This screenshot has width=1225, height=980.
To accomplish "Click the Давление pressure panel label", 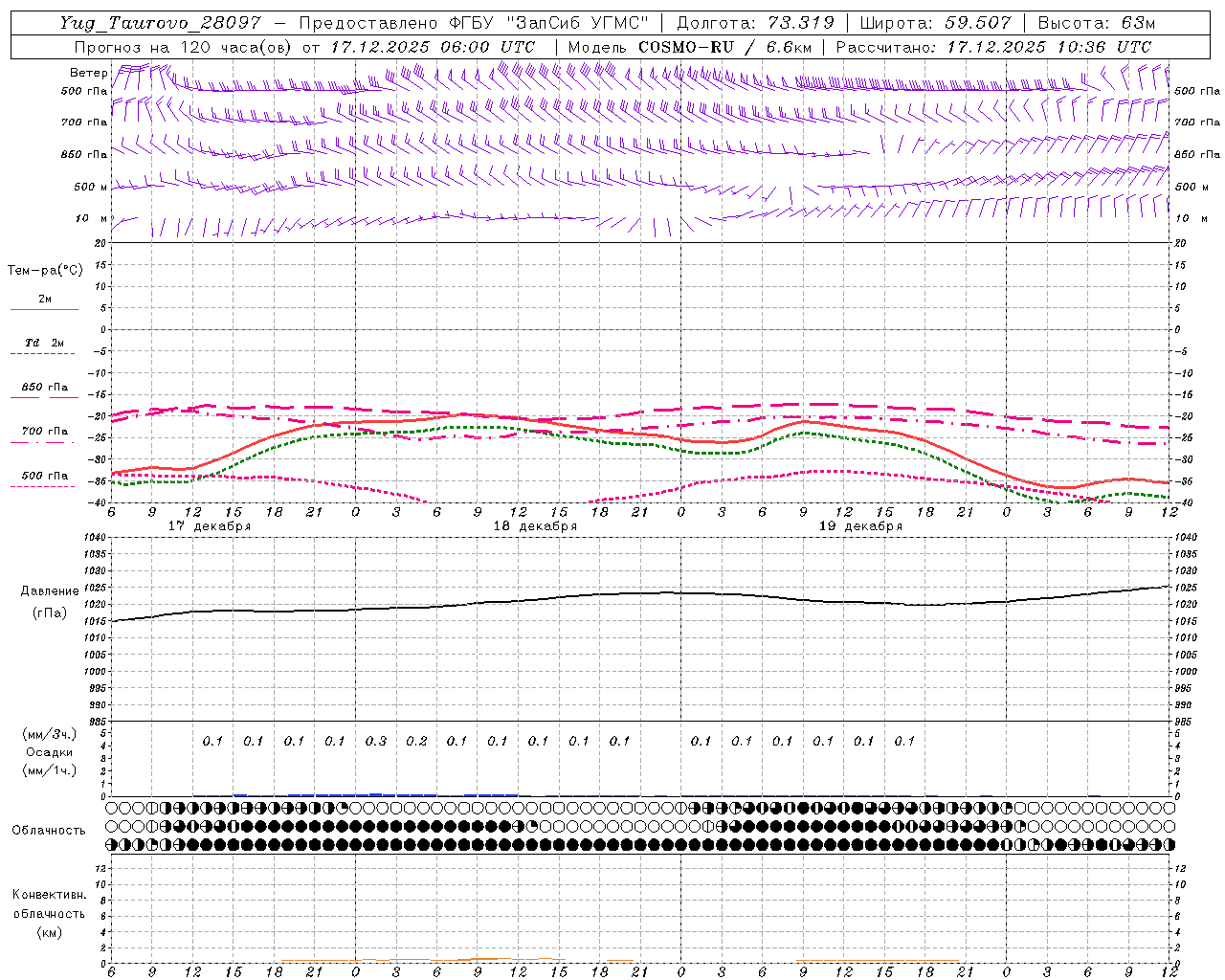I will (x=49, y=591).
